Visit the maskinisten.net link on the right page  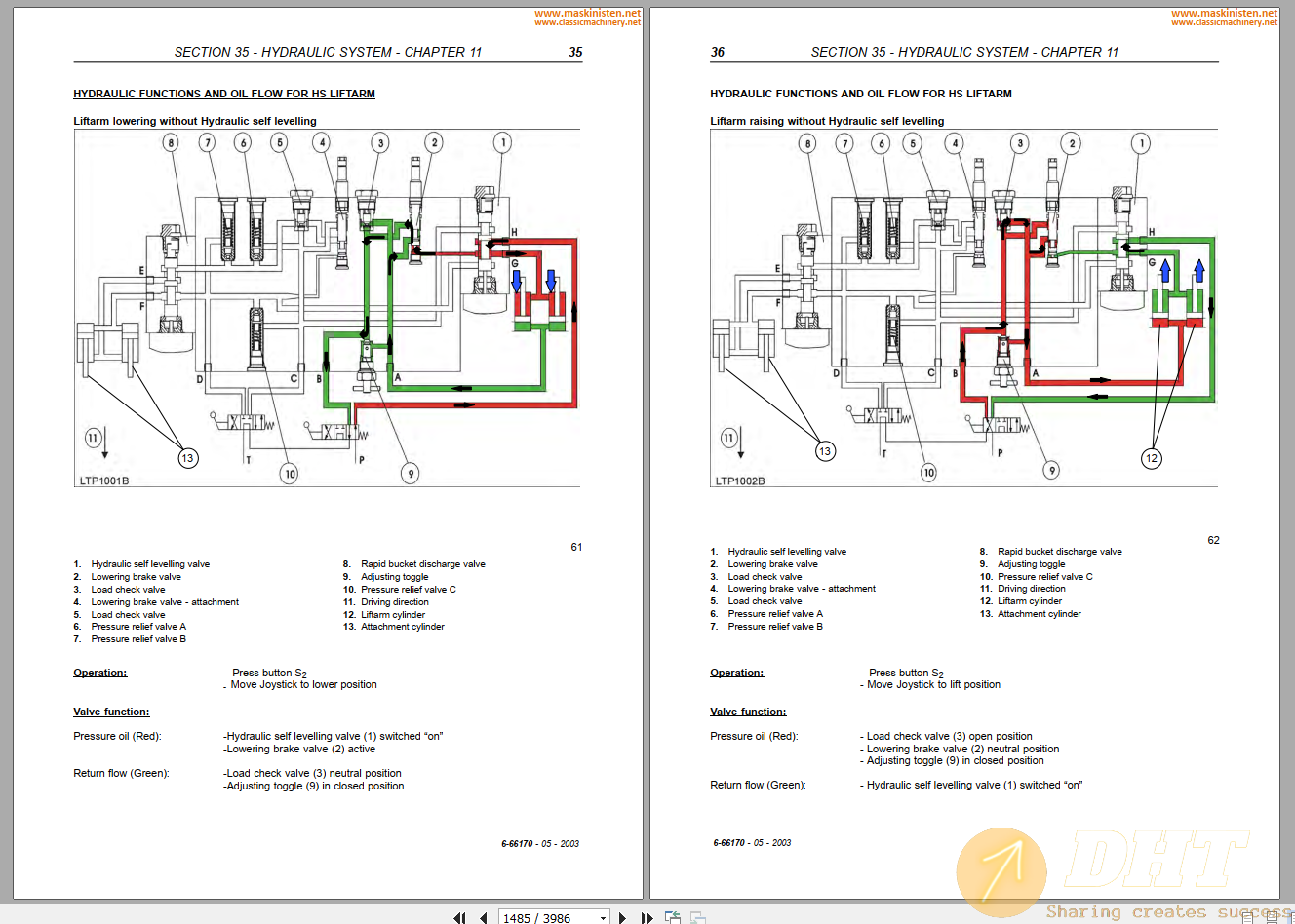coord(1225,13)
